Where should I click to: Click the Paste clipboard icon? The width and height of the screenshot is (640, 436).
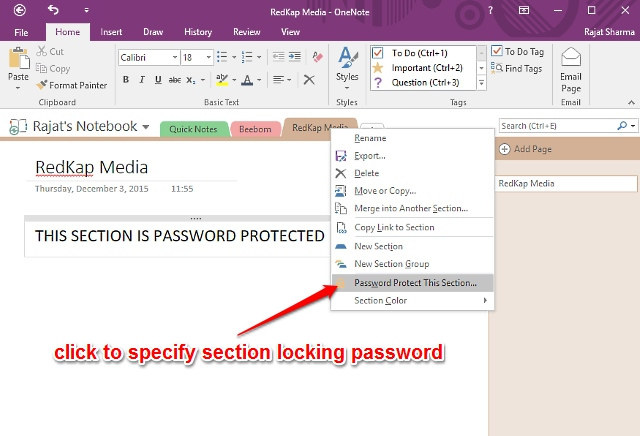pyautogui.click(x=19, y=58)
